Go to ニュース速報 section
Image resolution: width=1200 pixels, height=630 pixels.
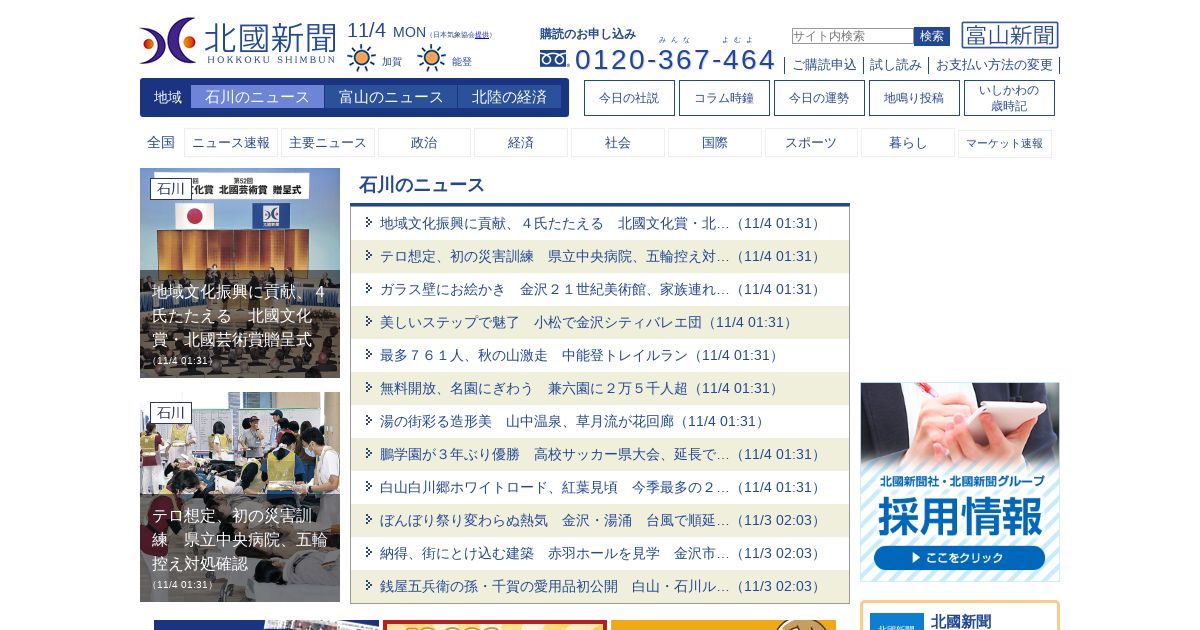point(231,143)
